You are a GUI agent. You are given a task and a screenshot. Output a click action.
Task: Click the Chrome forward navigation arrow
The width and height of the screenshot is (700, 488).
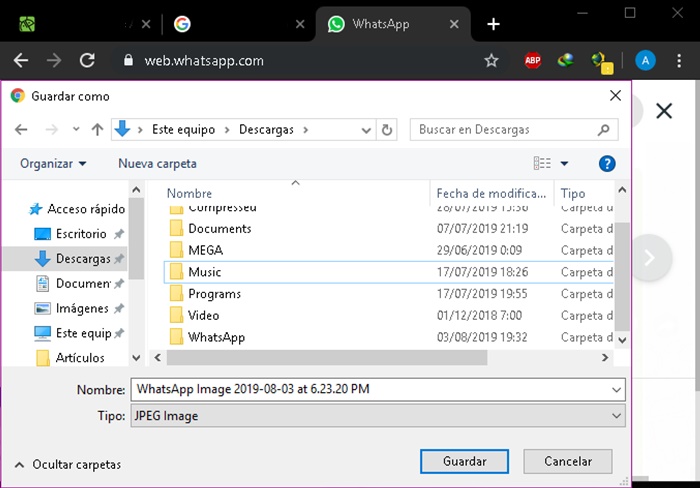[54, 60]
